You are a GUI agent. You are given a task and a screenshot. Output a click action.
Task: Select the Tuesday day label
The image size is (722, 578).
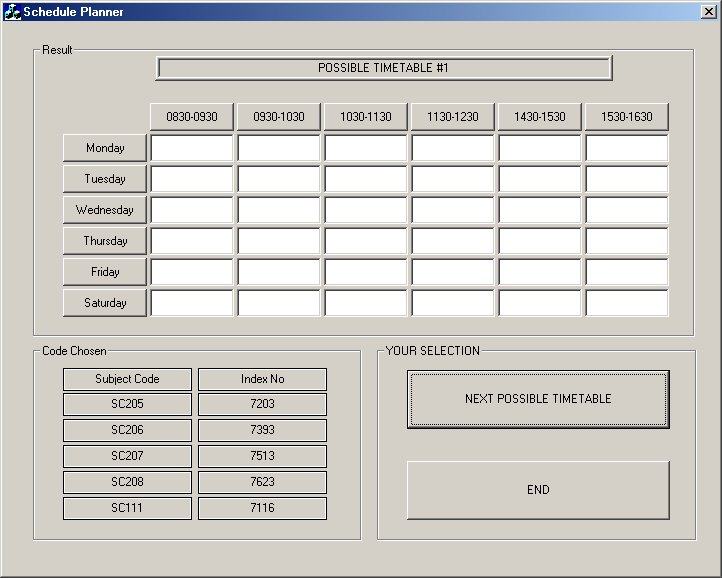pyautogui.click(x=105, y=179)
